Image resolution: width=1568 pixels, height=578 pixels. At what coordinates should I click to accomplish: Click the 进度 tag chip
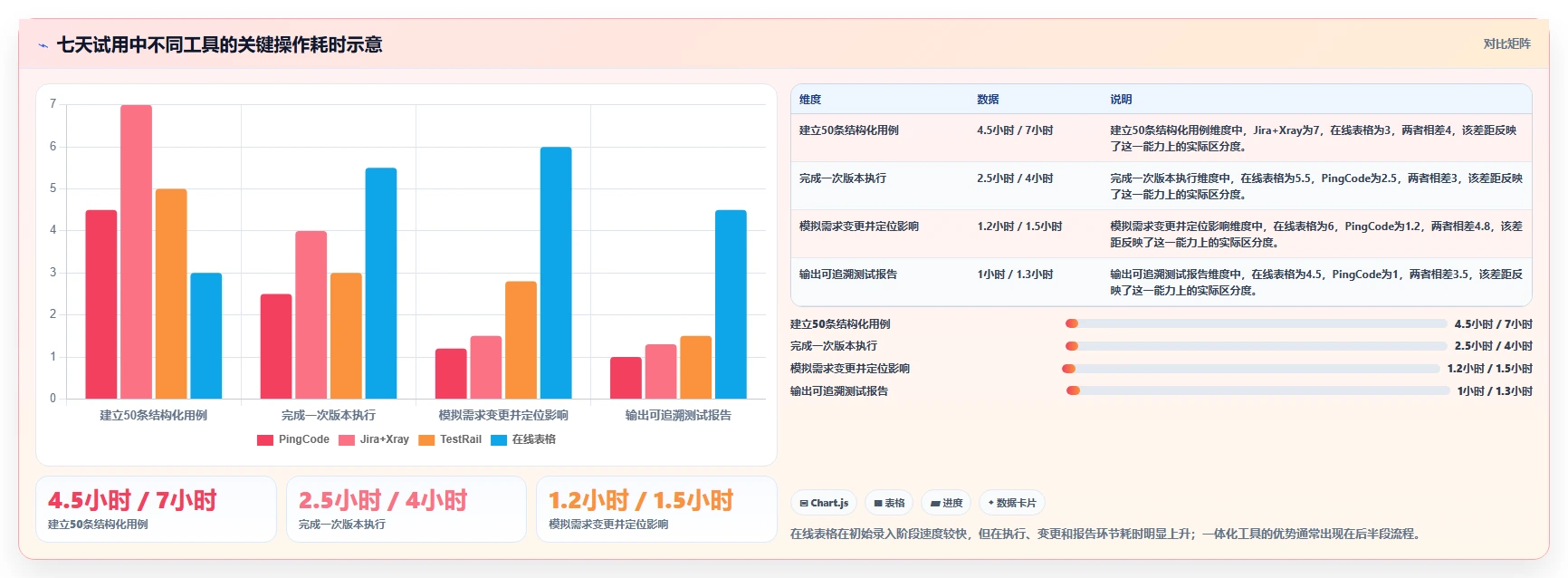946,503
